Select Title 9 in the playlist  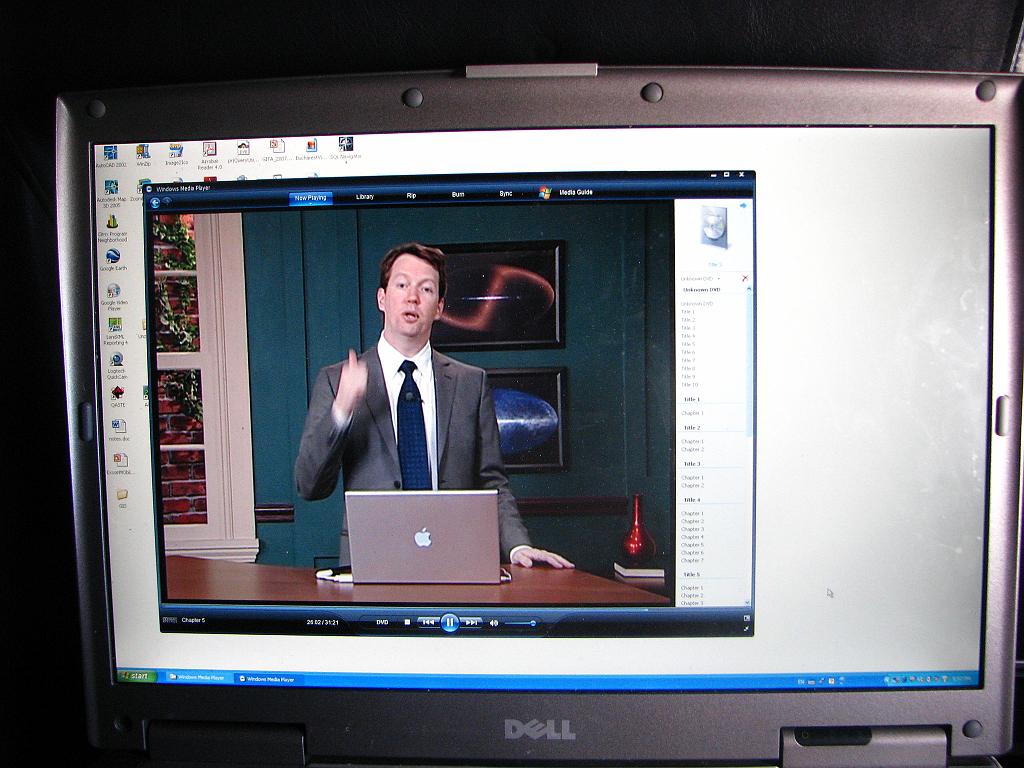tap(688, 377)
